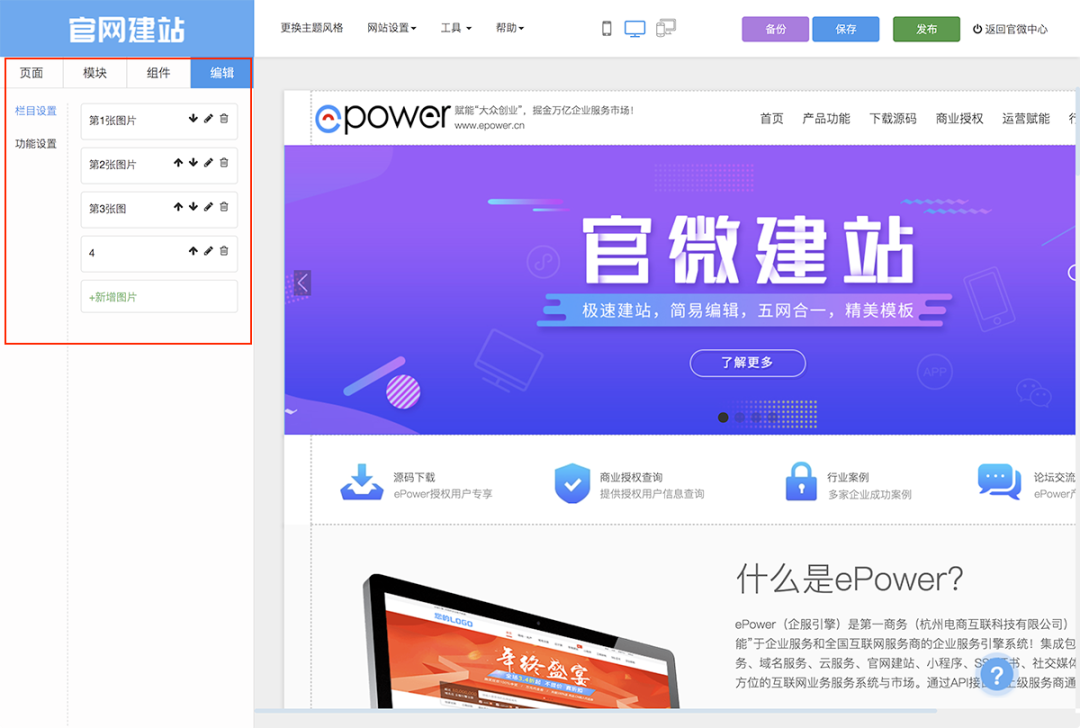Screen dimensions: 1080x728
Task: Delete 第3张图 using the trash icon
Action: click(224, 207)
